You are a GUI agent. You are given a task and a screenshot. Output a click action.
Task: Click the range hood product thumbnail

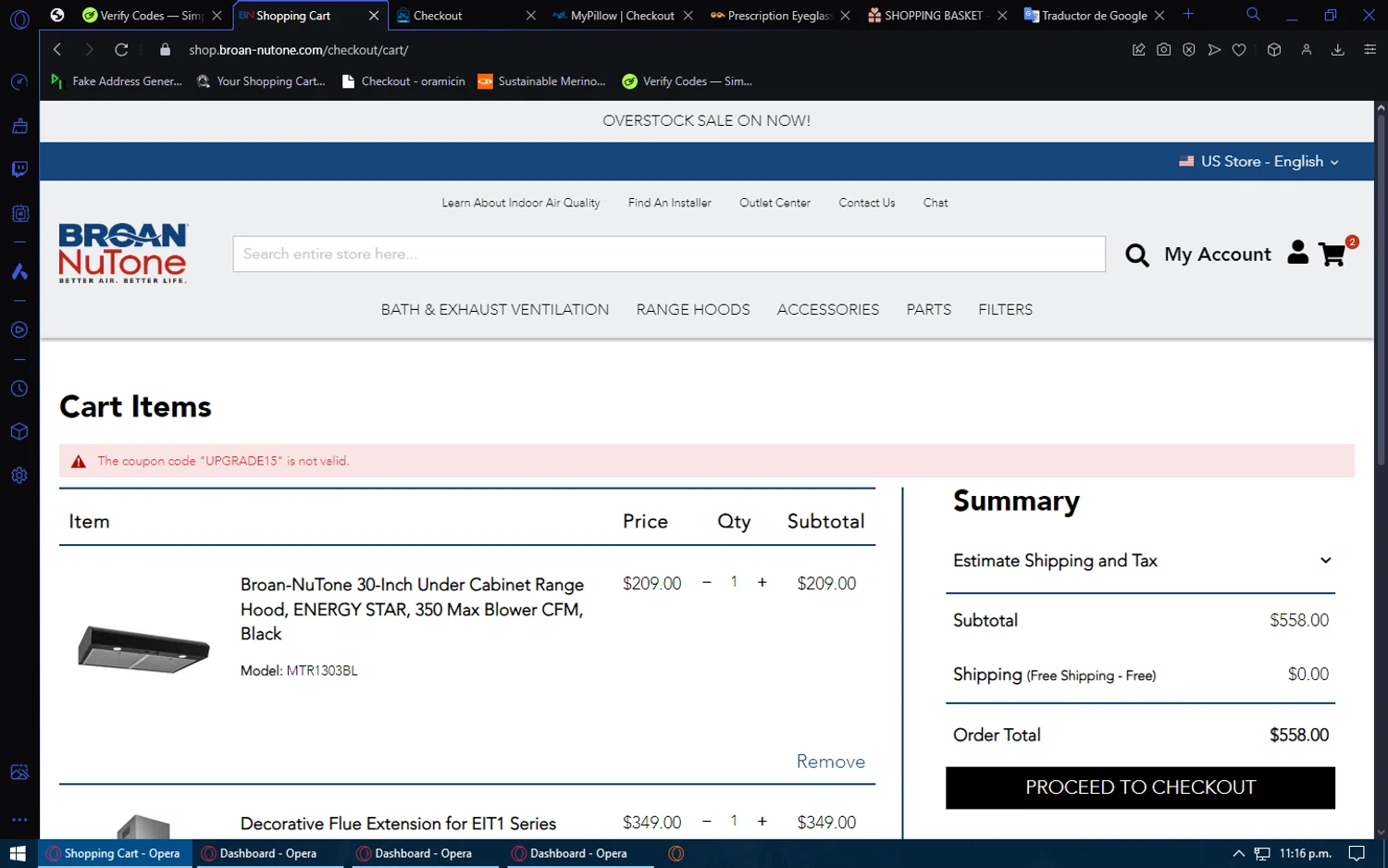(x=143, y=648)
